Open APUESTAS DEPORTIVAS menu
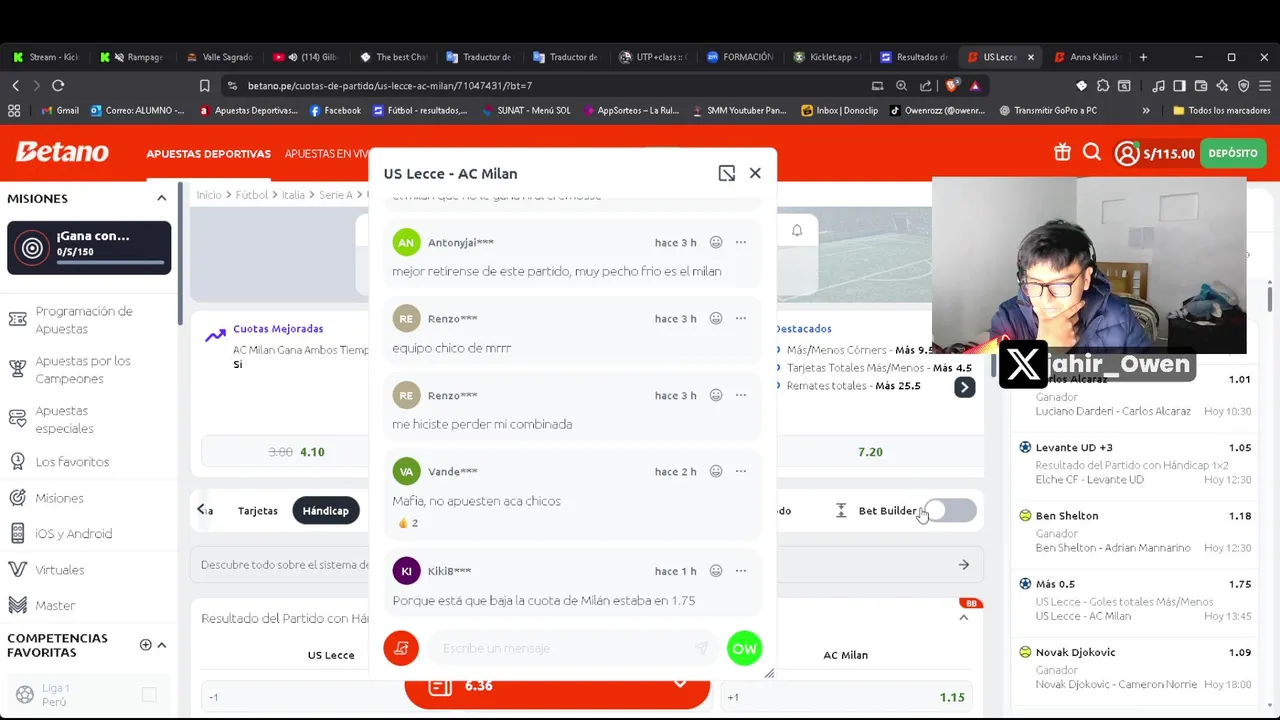 tap(208, 154)
